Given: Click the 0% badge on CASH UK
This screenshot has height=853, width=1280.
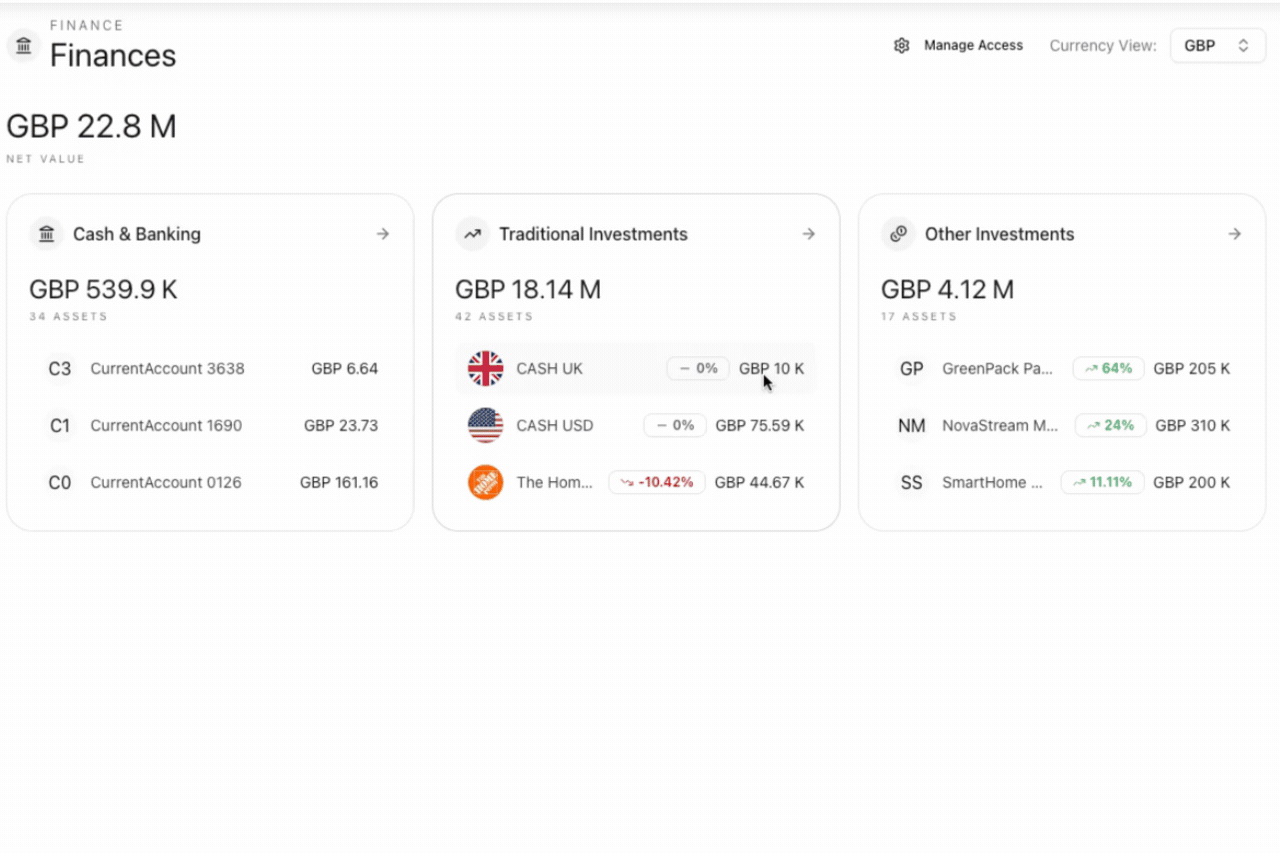Looking at the screenshot, I should click(x=698, y=369).
